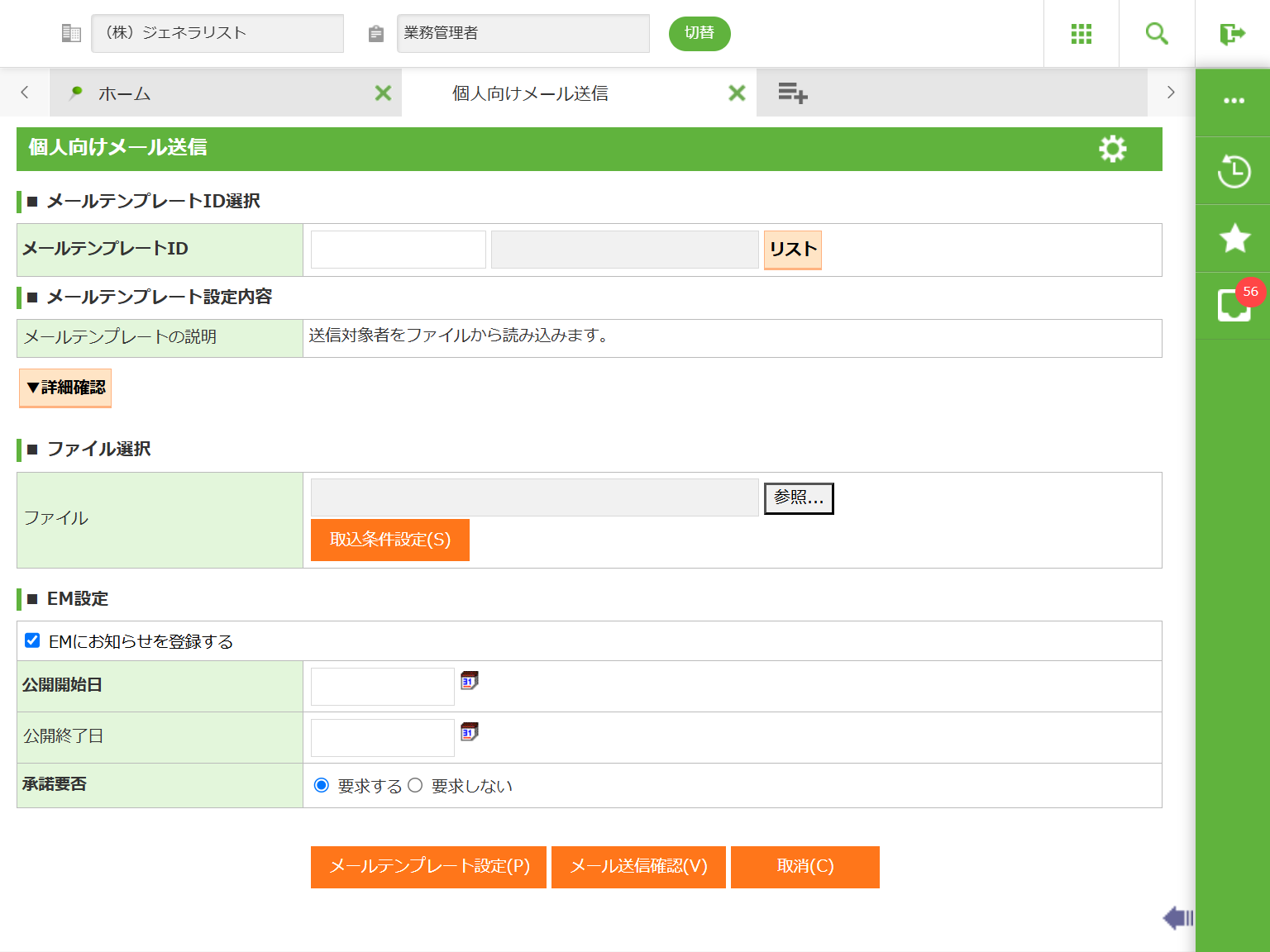Viewport: 1270px width, 952px height.
Task: Open favorites star icon in sidebar
Action: [1234, 238]
